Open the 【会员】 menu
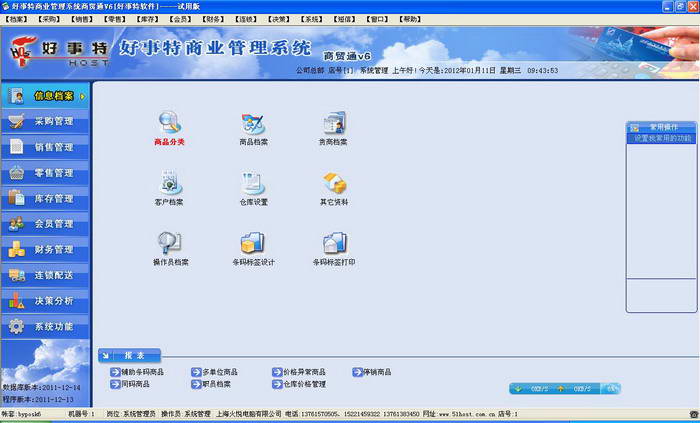 tap(180, 19)
